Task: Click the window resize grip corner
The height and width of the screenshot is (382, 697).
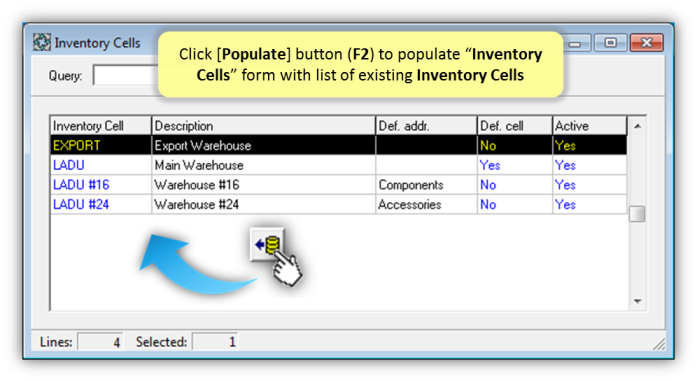Action: (x=658, y=344)
